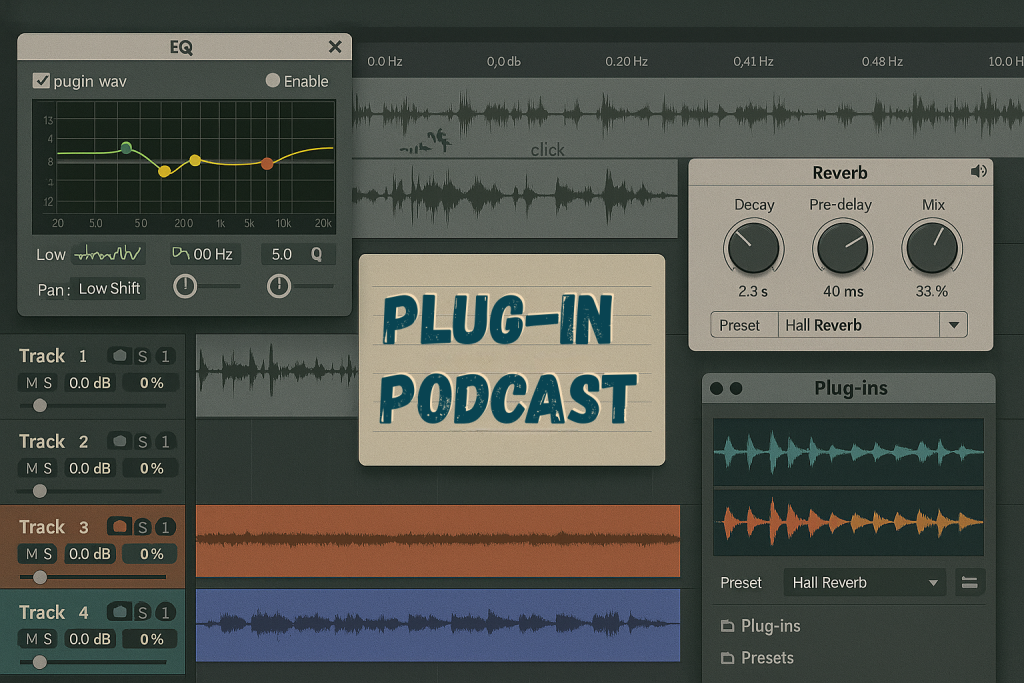The image size is (1024, 683).
Task: Click the orange waveform in Plug-ins panel
Action: click(848, 522)
